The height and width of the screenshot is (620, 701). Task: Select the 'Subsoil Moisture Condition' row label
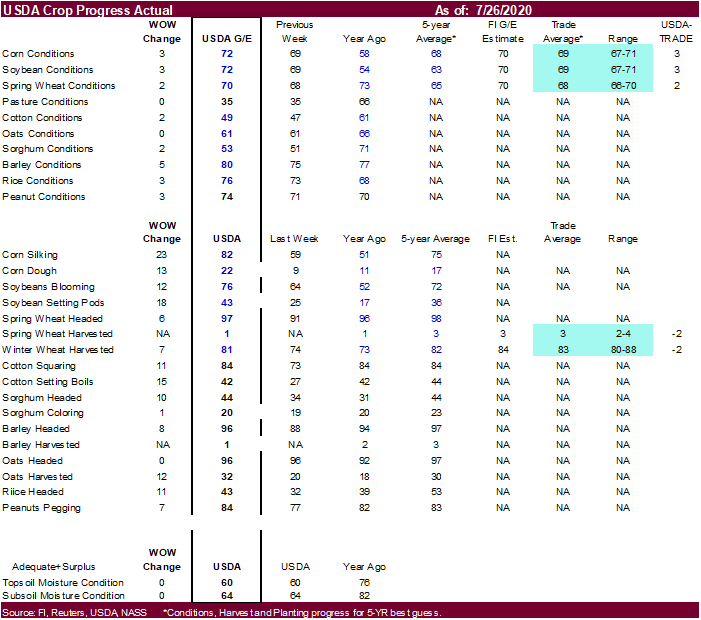(63, 596)
